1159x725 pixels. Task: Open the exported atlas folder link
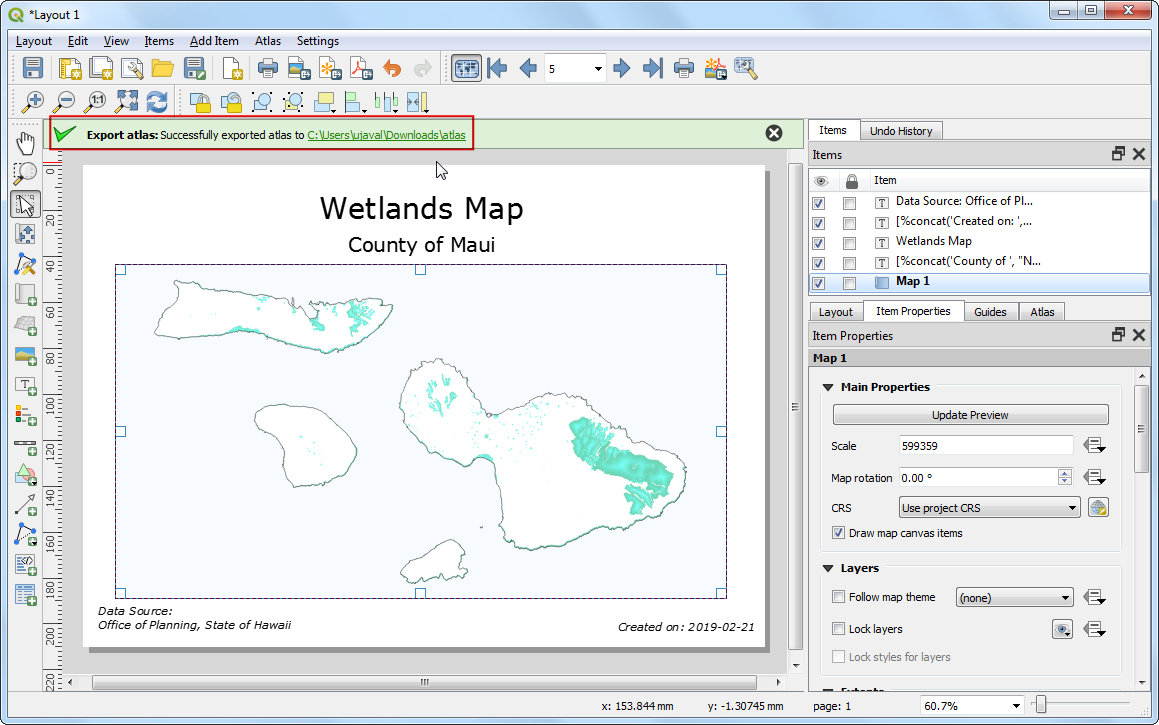tap(386, 134)
